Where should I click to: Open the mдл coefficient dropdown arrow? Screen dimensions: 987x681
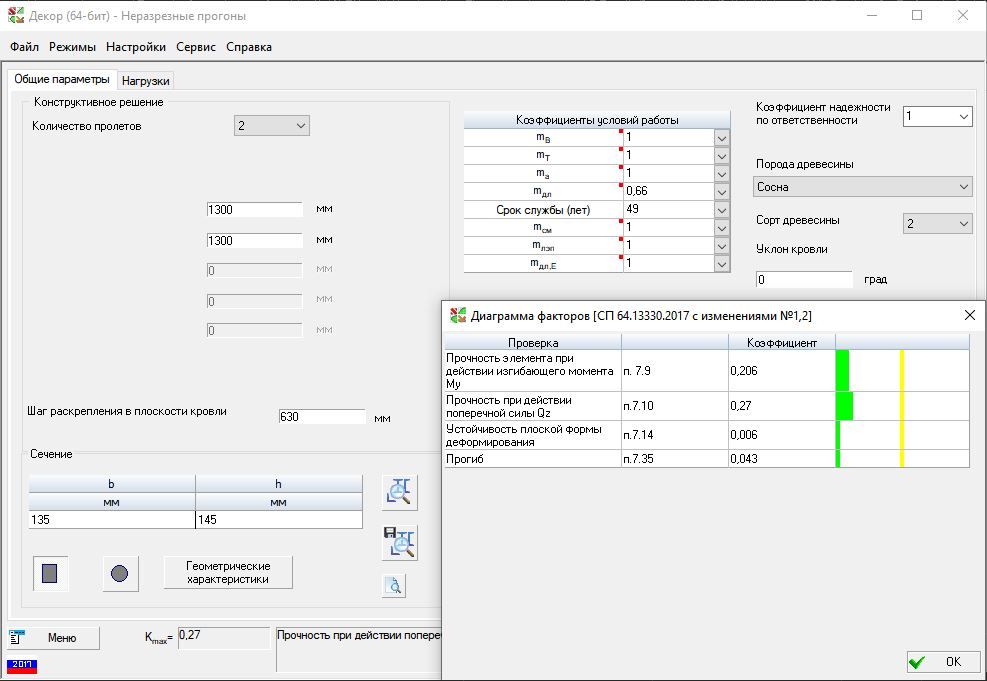pos(722,191)
